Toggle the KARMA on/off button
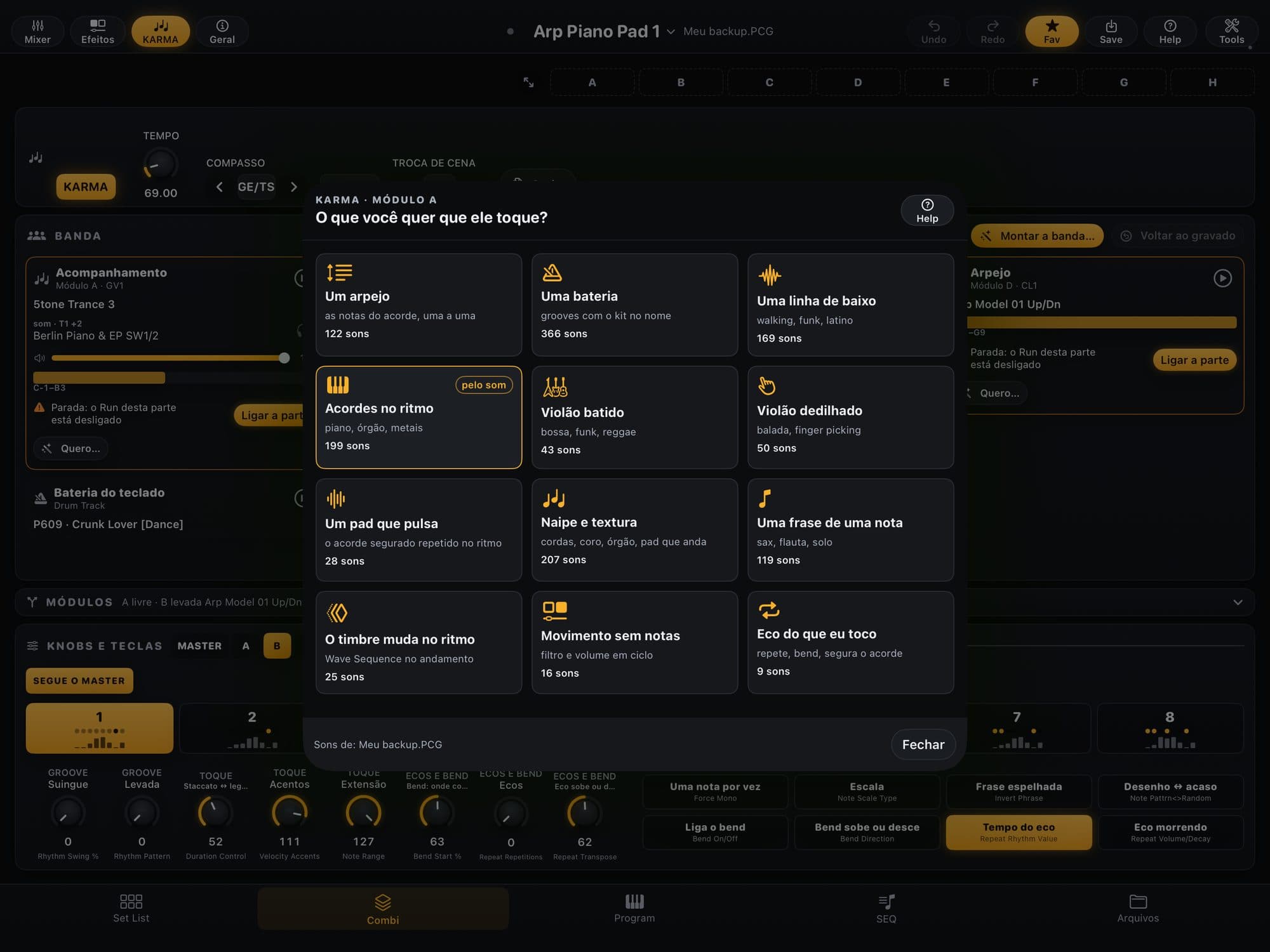This screenshot has width=1270, height=952. point(86,187)
